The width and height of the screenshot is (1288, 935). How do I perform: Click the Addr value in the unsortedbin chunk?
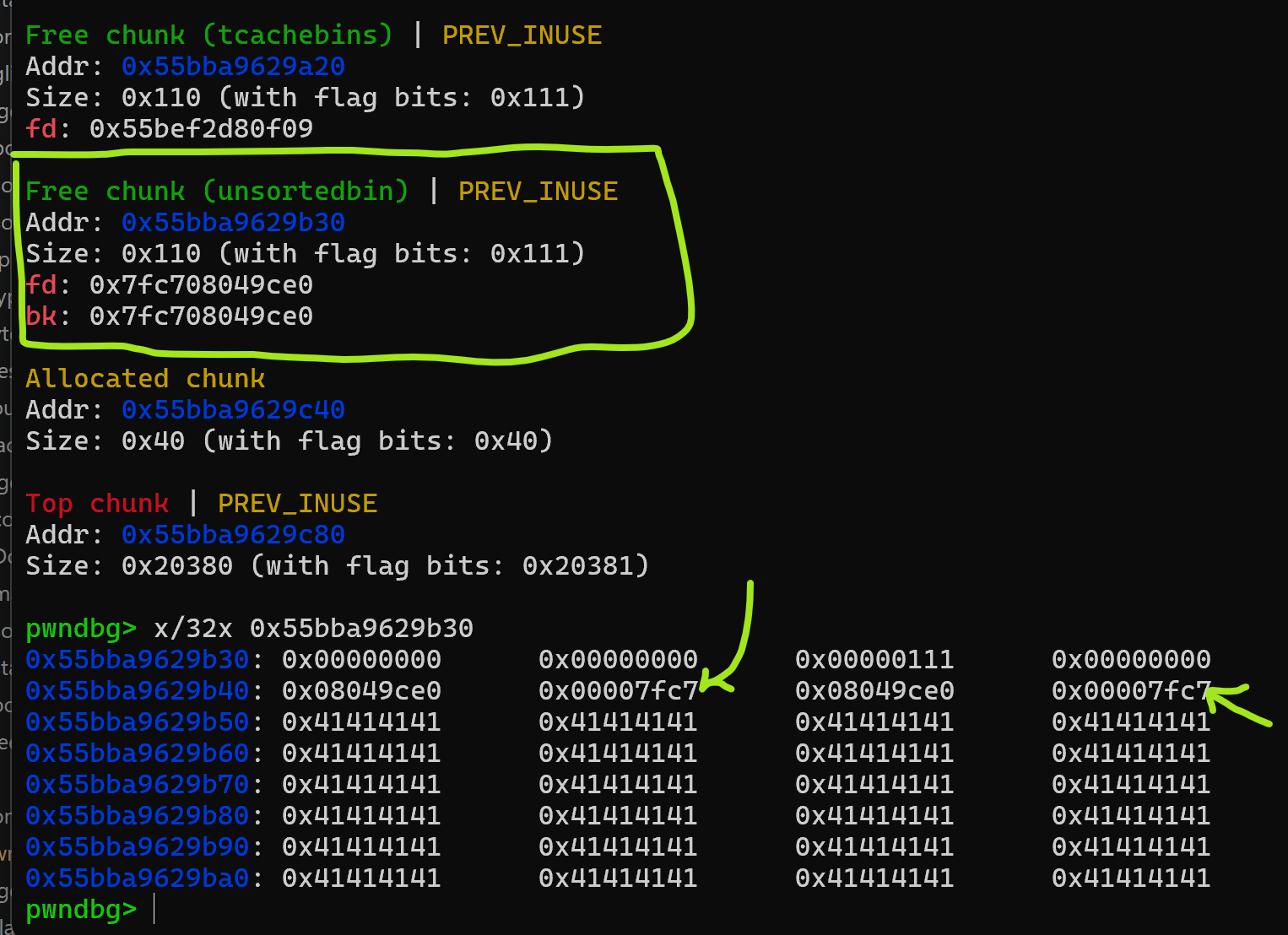233,223
